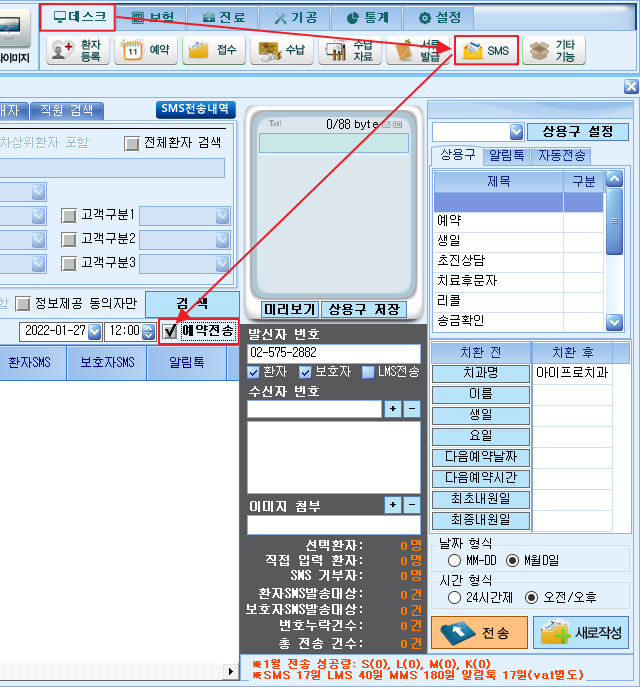This screenshot has width=640, height=687.
Task: Select the 송금확인 template row
Action: pyautogui.click(x=519, y=321)
